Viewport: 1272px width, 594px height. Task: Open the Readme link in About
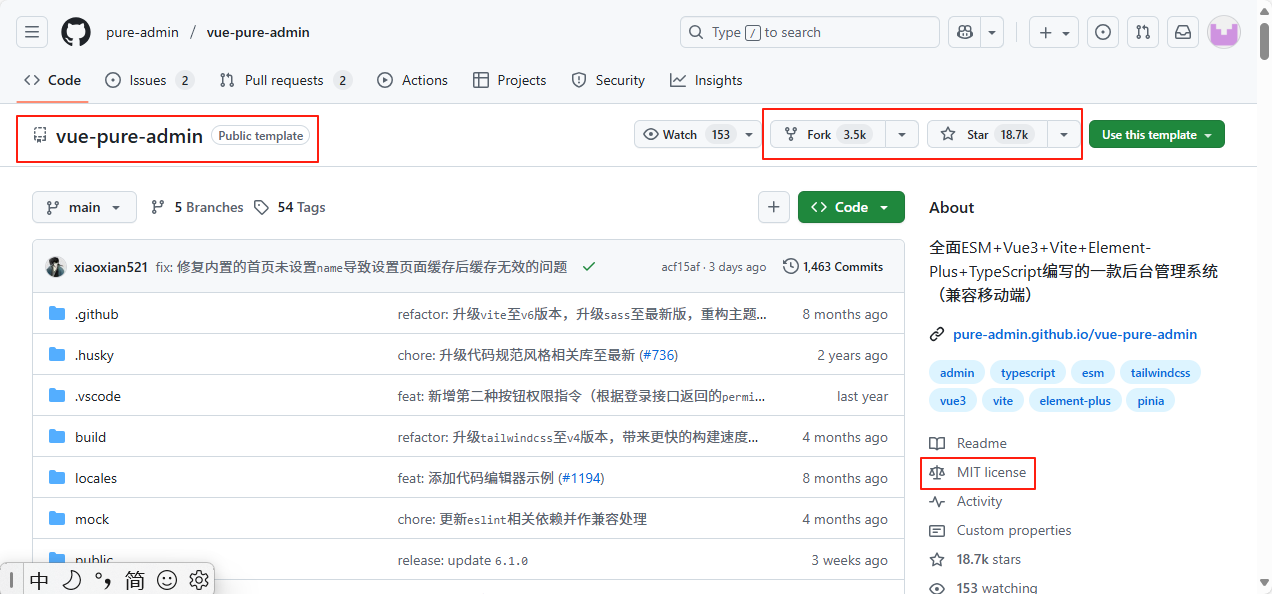pyautogui.click(x=968, y=443)
